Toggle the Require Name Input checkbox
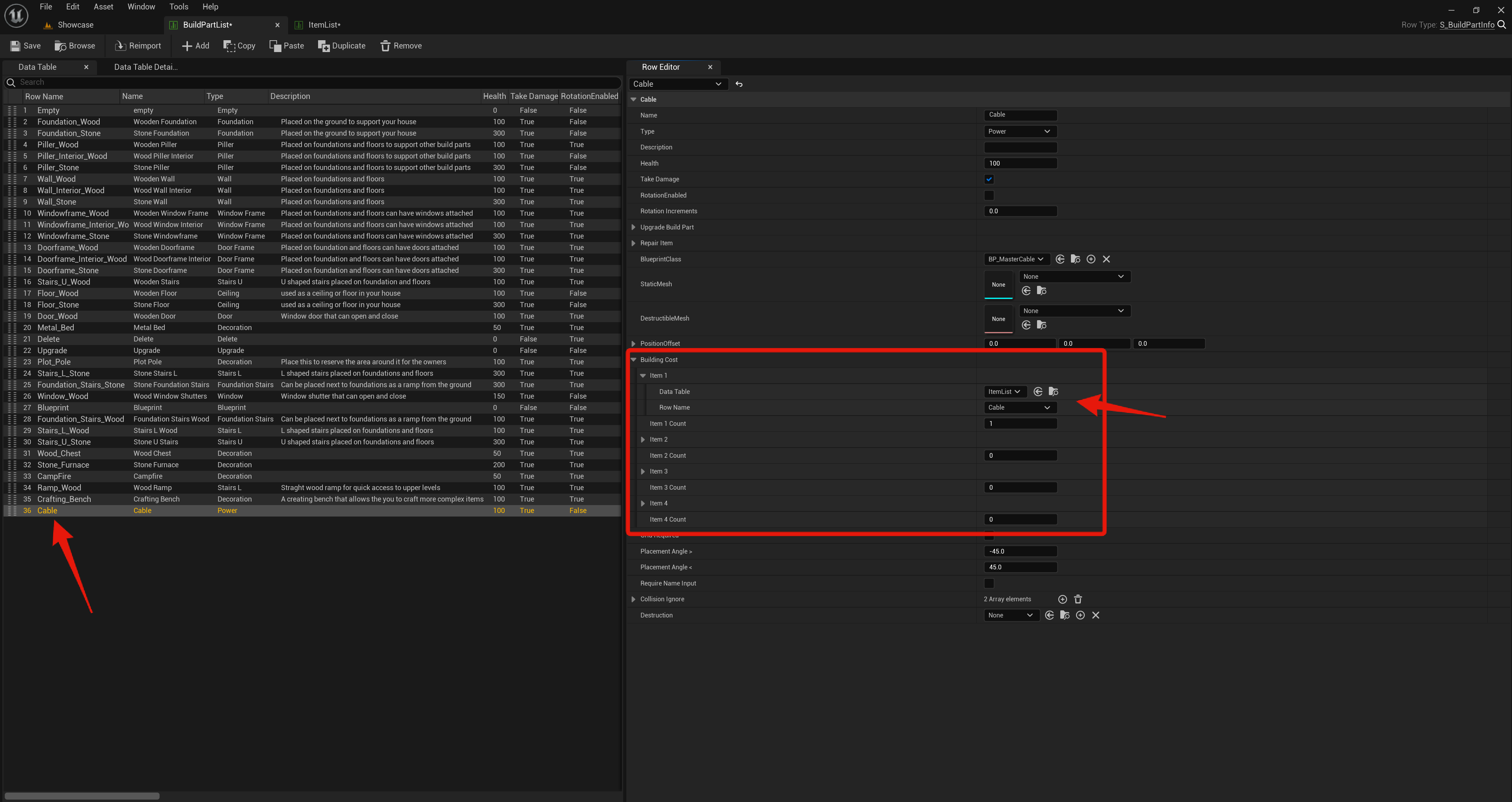The image size is (1512, 802). tap(989, 583)
